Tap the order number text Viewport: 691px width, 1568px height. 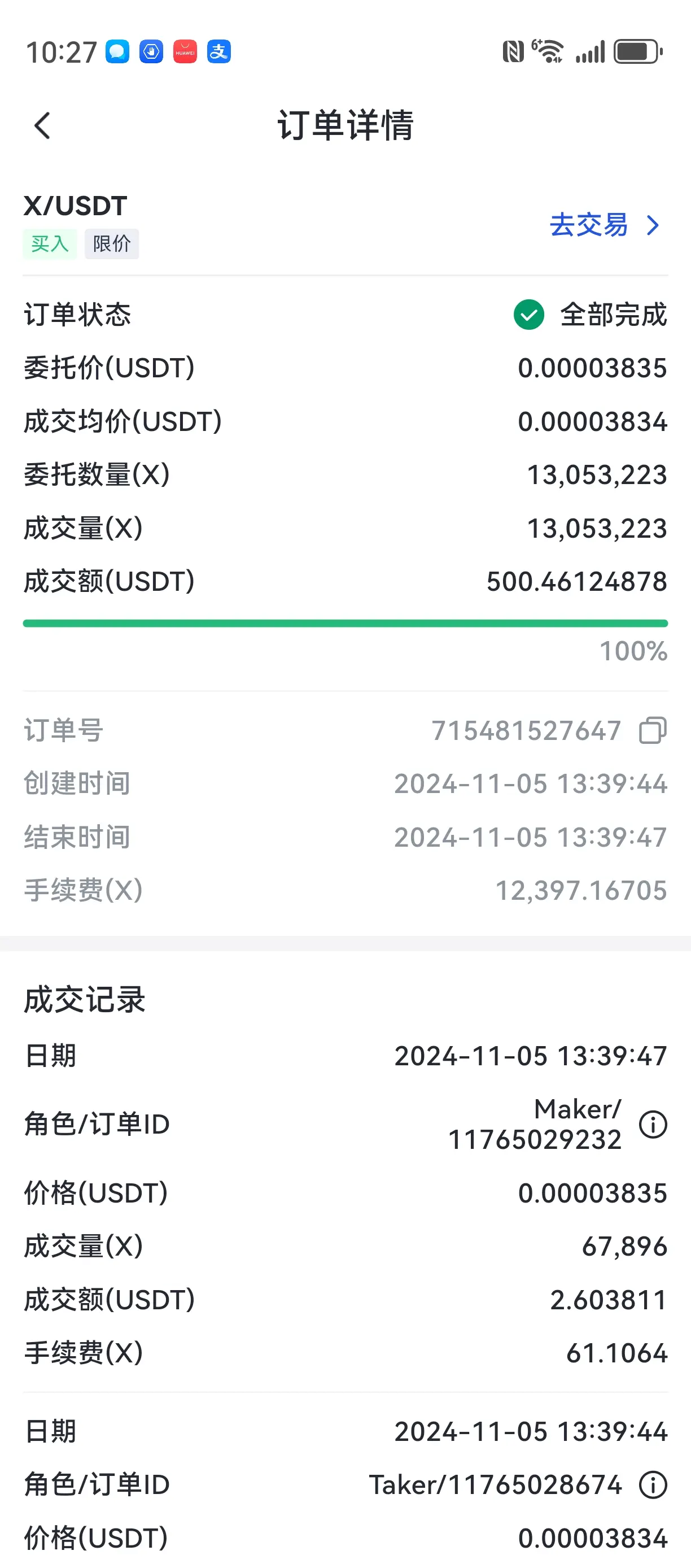tap(526, 730)
